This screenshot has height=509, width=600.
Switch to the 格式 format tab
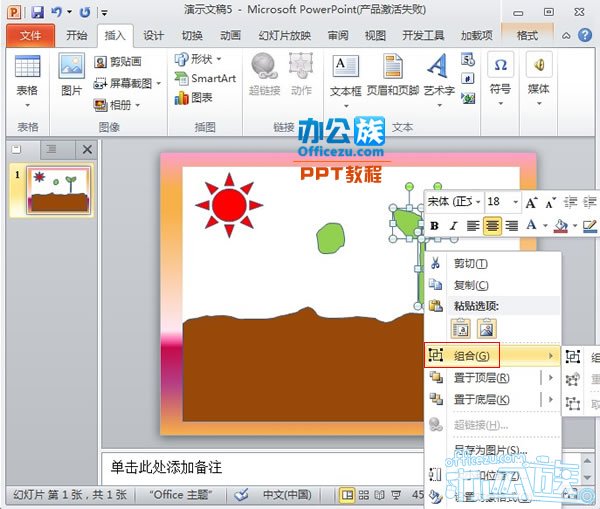527,36
